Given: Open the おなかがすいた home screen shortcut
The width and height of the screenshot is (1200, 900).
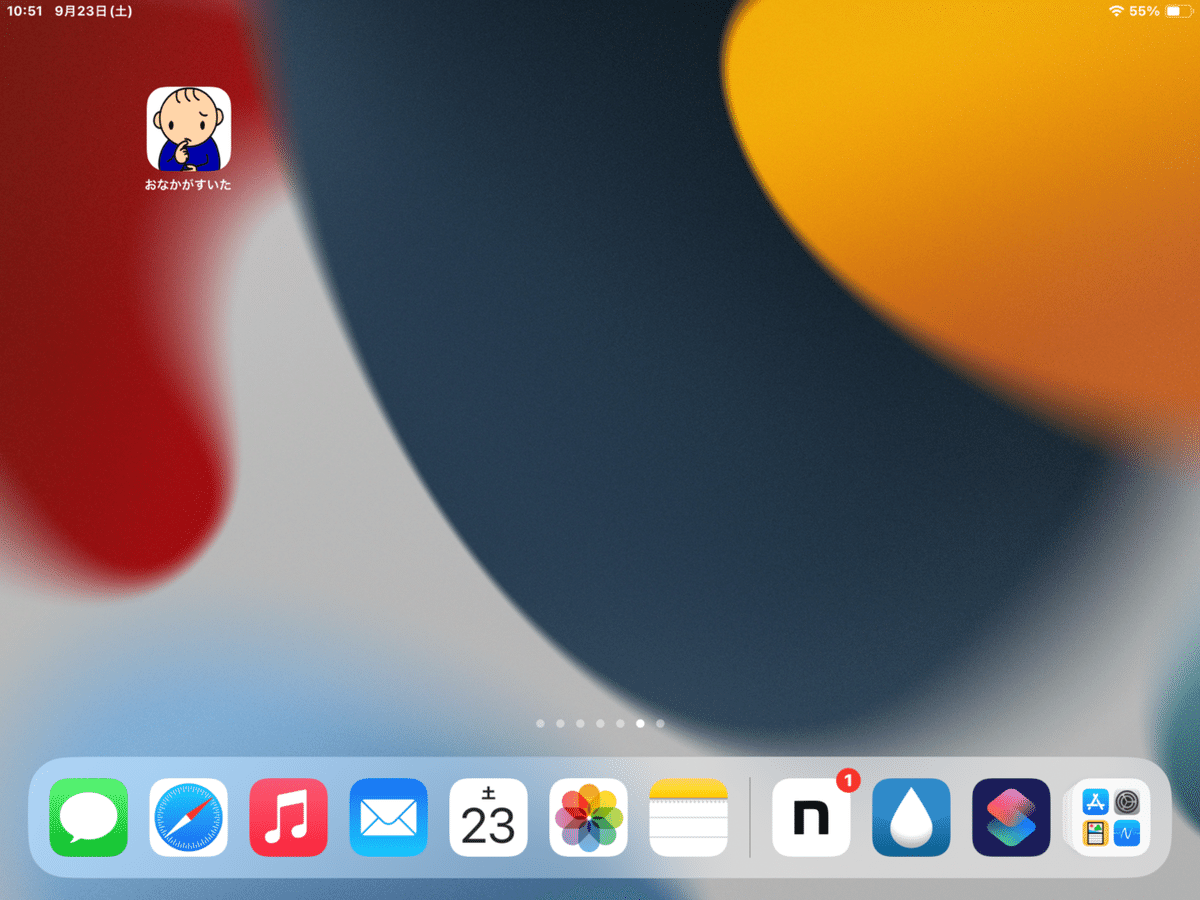Looking at the screenshot, I should [x=189, y=128].
